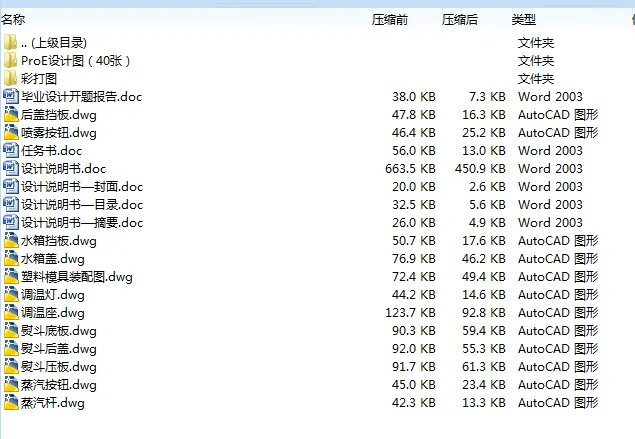Screen dimensions: 635x439
Task: Select file name 设计说明书—摘要.doc
Action: tap(82, 223)
